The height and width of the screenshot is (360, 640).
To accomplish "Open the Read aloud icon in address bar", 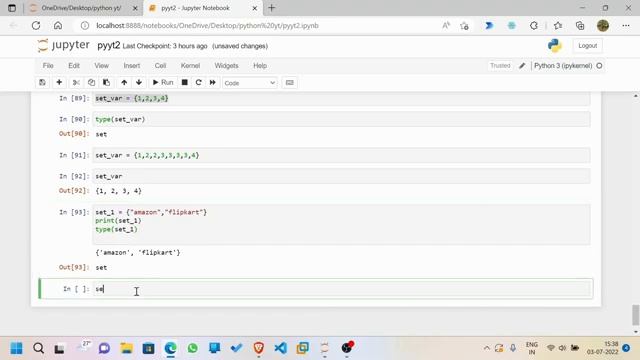I will tap(446, 25).
